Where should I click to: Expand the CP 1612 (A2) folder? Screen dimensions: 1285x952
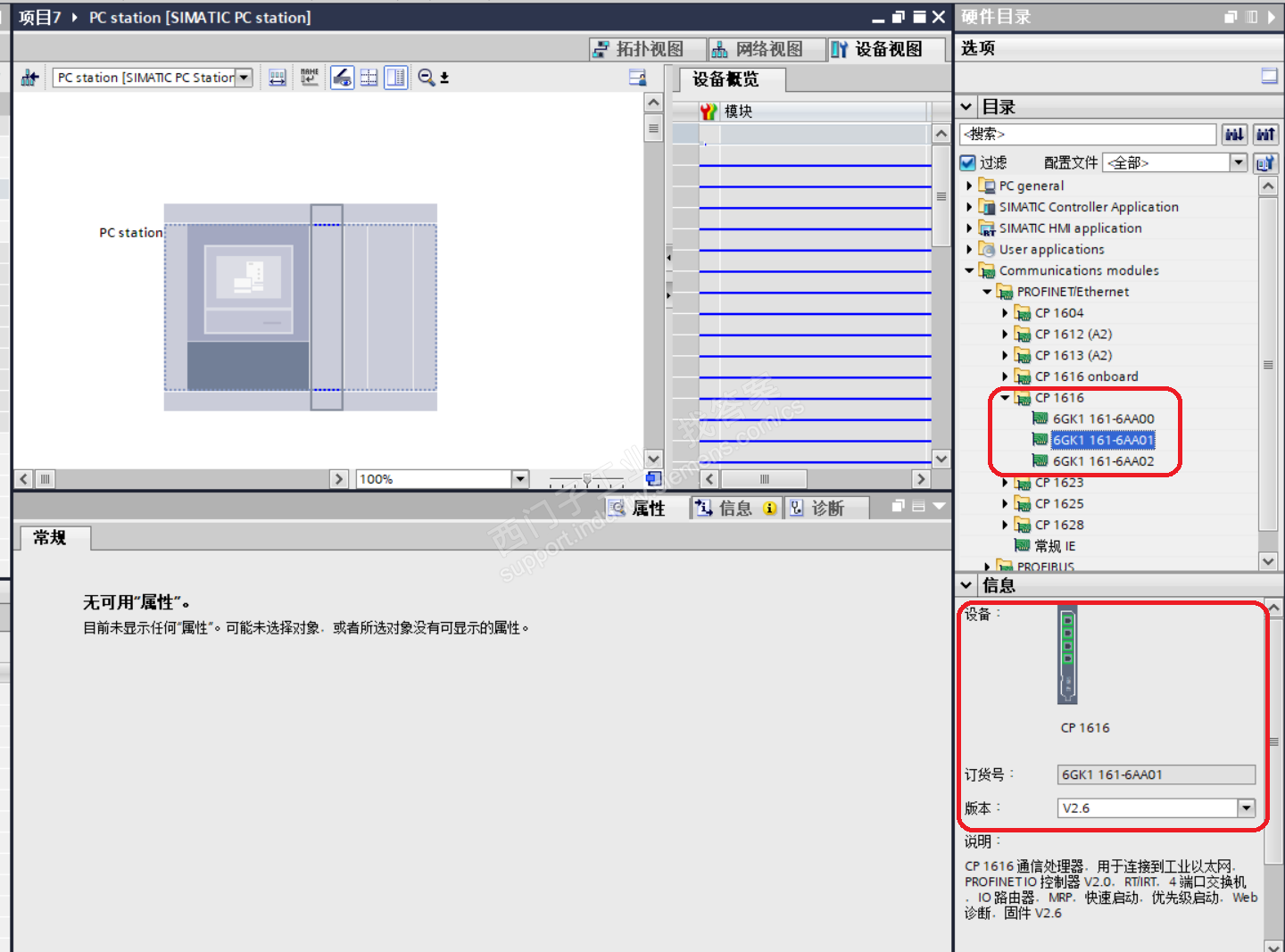(1005, 335)
